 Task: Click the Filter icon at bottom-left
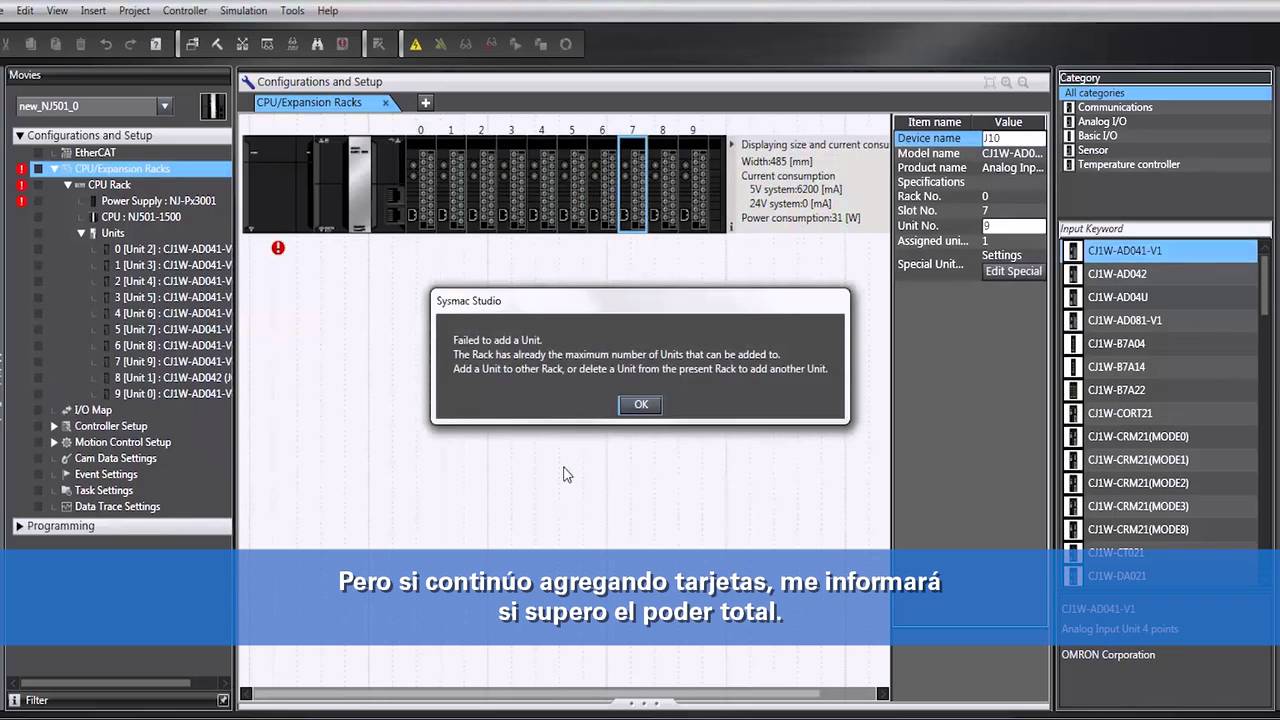tap(15, 700)
